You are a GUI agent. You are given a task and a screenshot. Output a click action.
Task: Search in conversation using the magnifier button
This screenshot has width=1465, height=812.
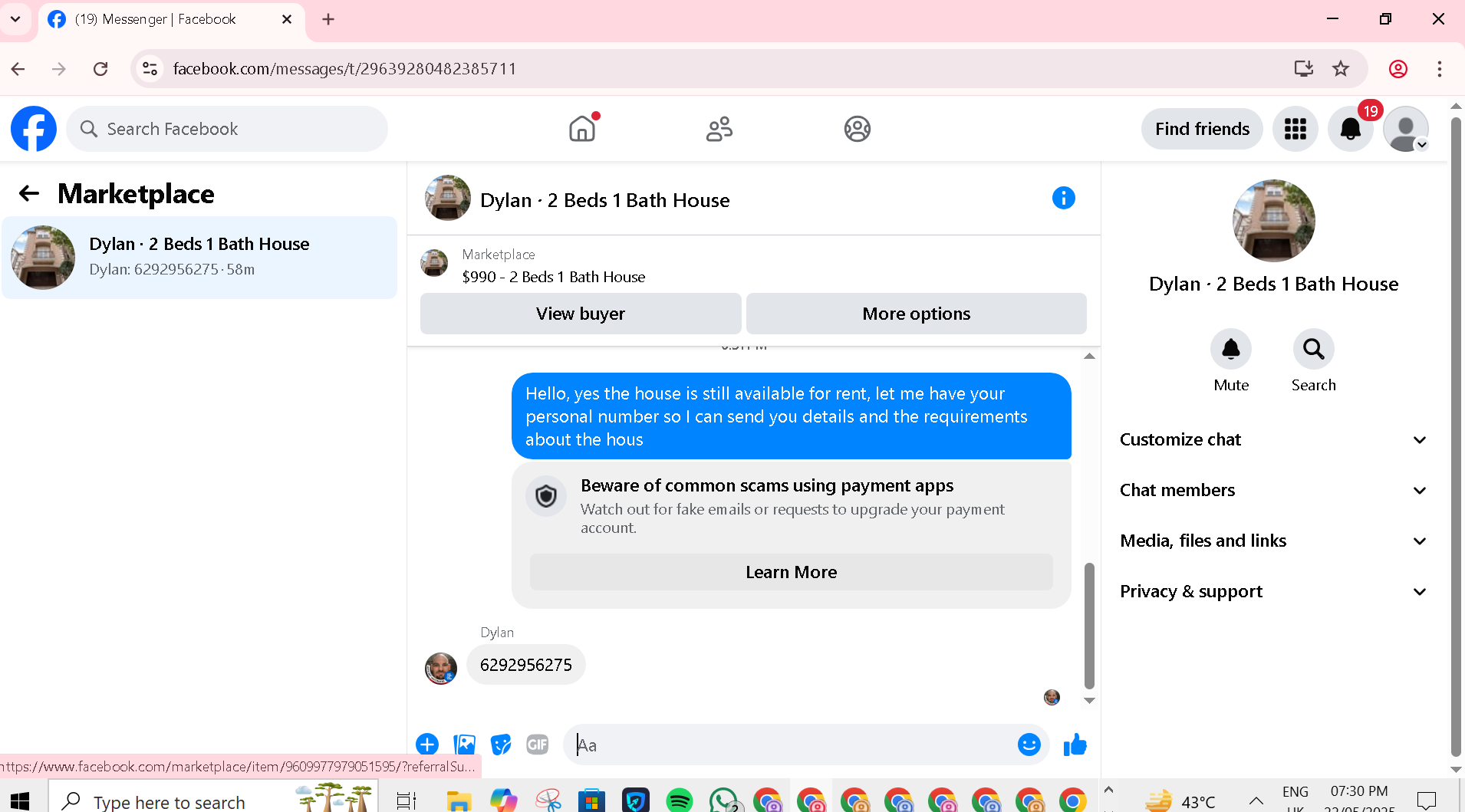(x=1314, y=350)
